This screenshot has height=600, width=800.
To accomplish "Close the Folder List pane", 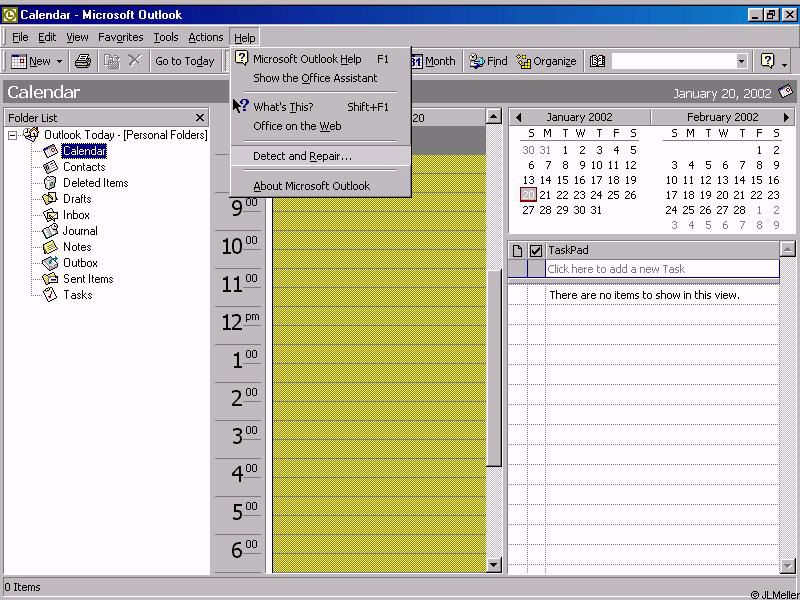I will [200, 117].
